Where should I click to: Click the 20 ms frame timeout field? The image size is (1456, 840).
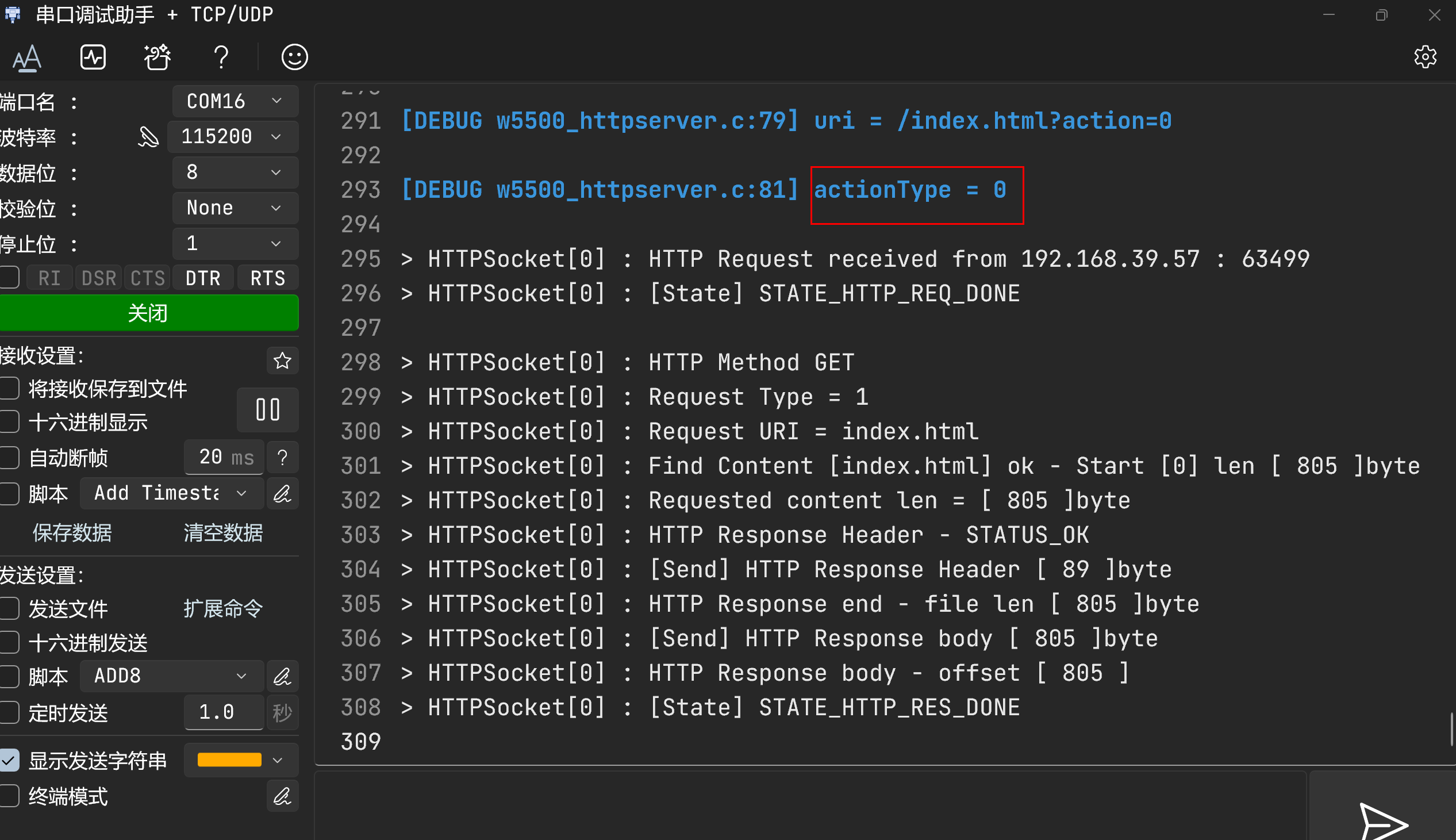224,458
